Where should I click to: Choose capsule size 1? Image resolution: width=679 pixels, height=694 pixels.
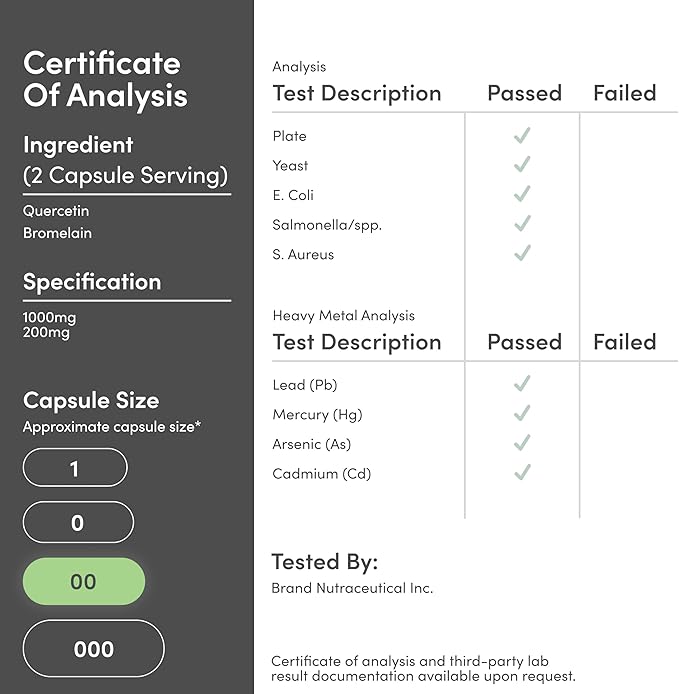[75, 467]
